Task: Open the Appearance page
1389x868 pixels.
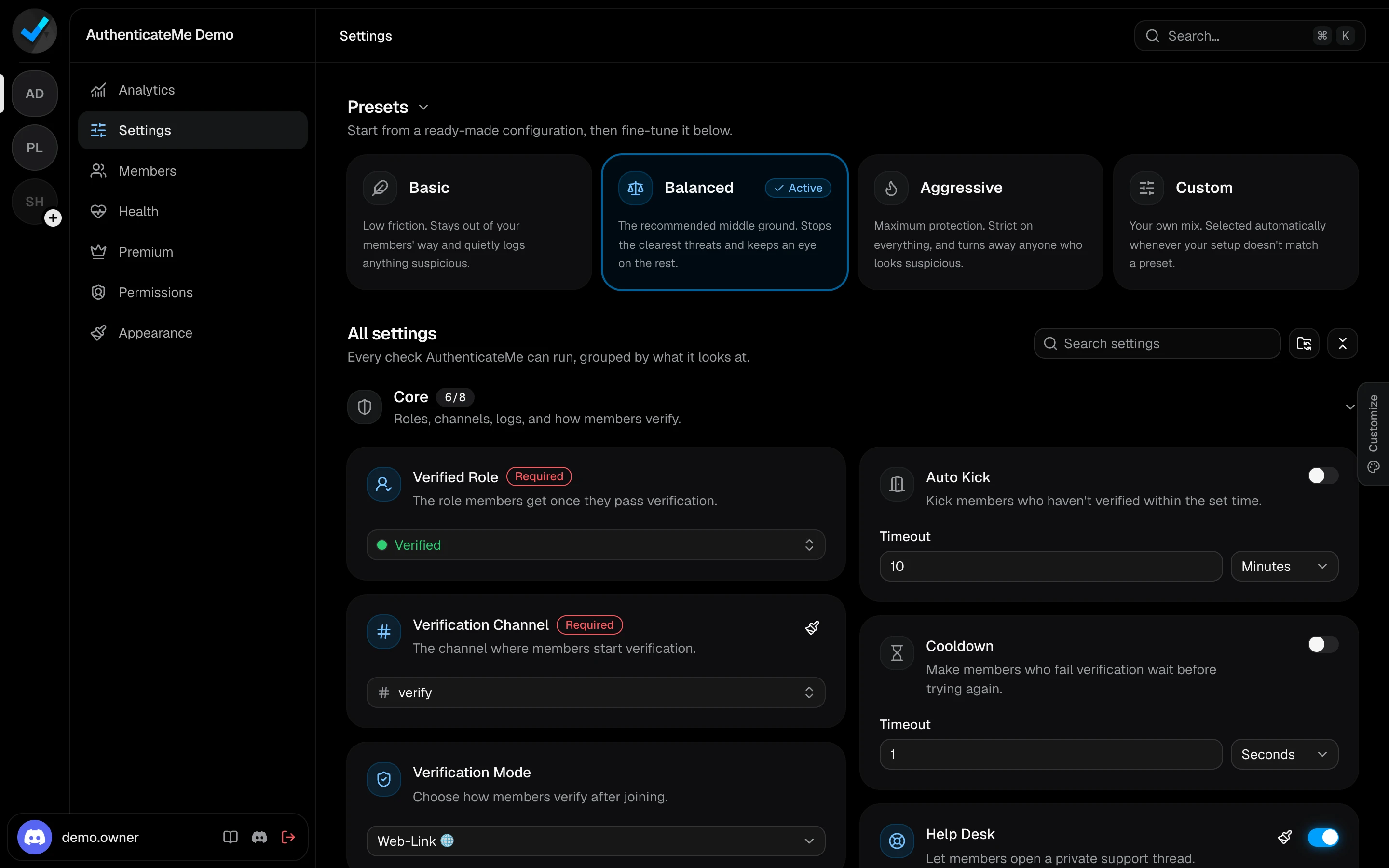Action: tap(192, 333)
